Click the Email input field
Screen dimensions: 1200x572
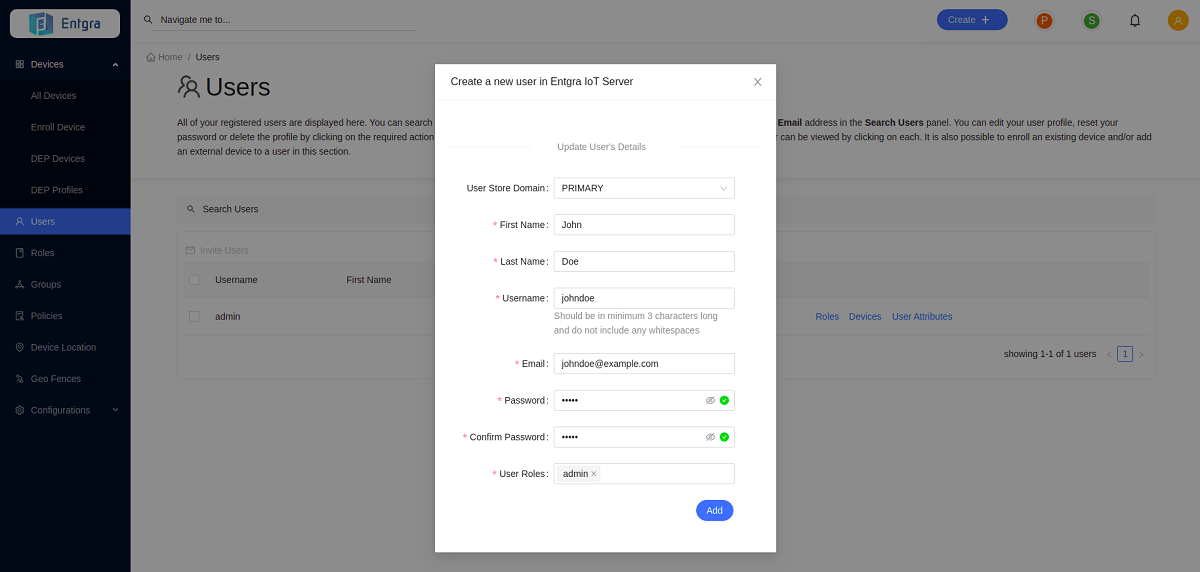click(x=644, y=364)
